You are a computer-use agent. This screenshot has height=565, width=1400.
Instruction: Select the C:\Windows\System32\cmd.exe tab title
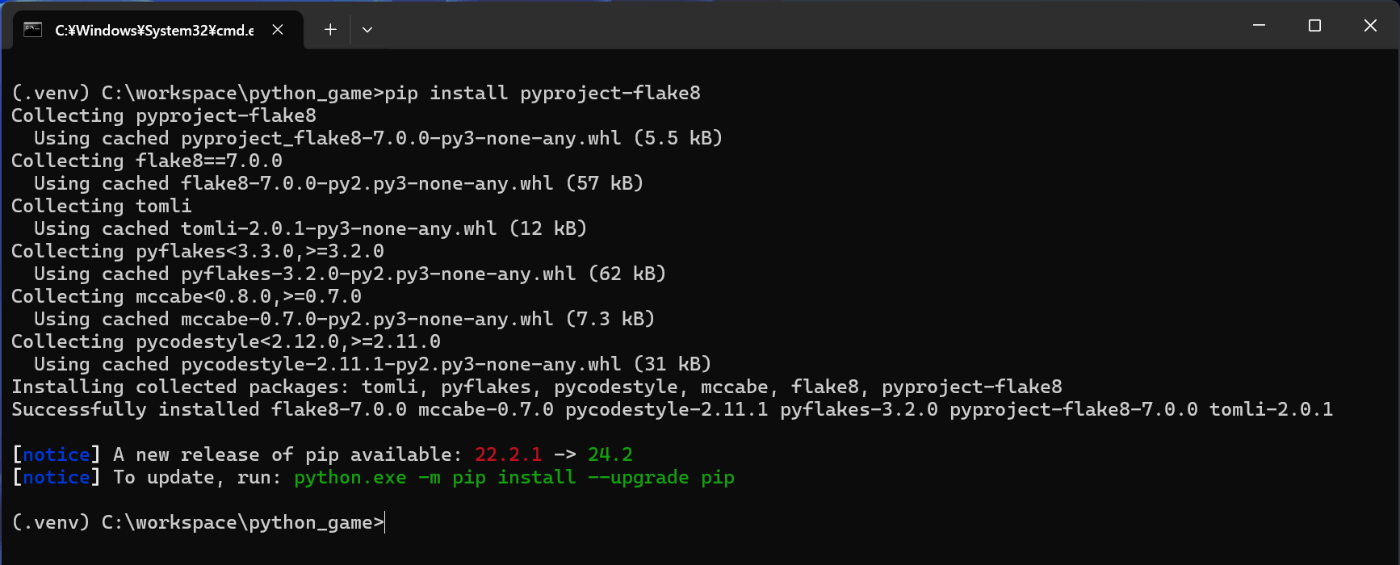(154, 30)
